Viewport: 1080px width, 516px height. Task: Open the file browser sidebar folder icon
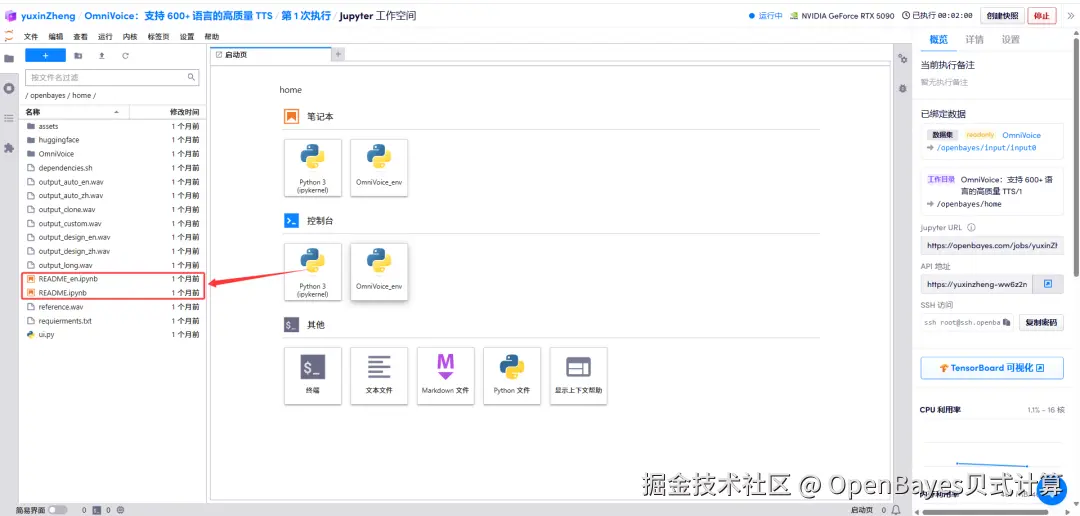click(x=9, y=59)
